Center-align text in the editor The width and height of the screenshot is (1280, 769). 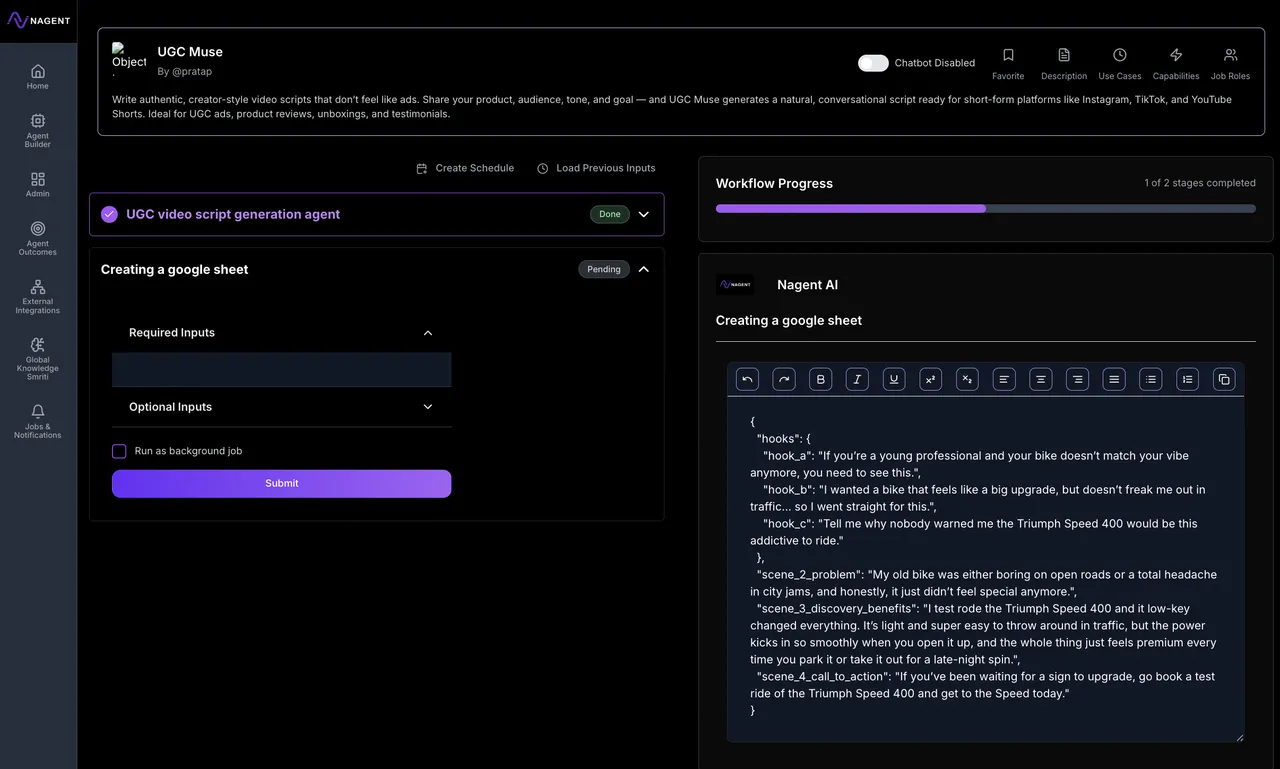[1041, 379]
